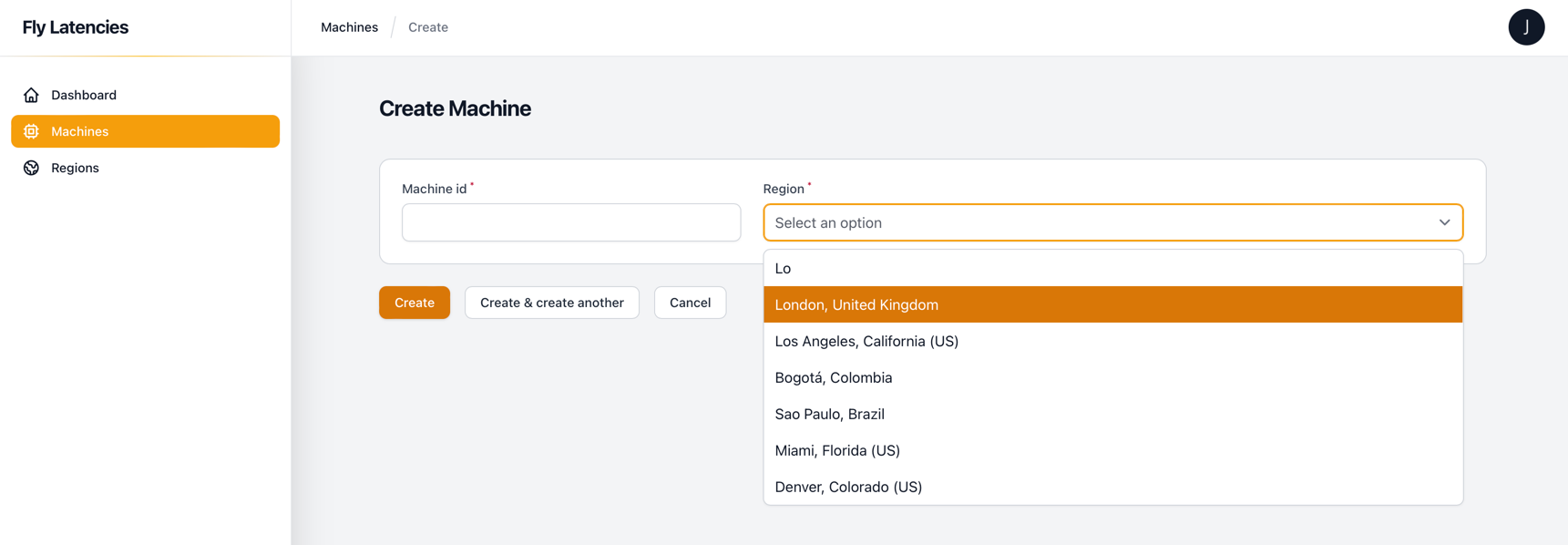
Task: Click the Dashboard home icon
Action: point(31,95)
